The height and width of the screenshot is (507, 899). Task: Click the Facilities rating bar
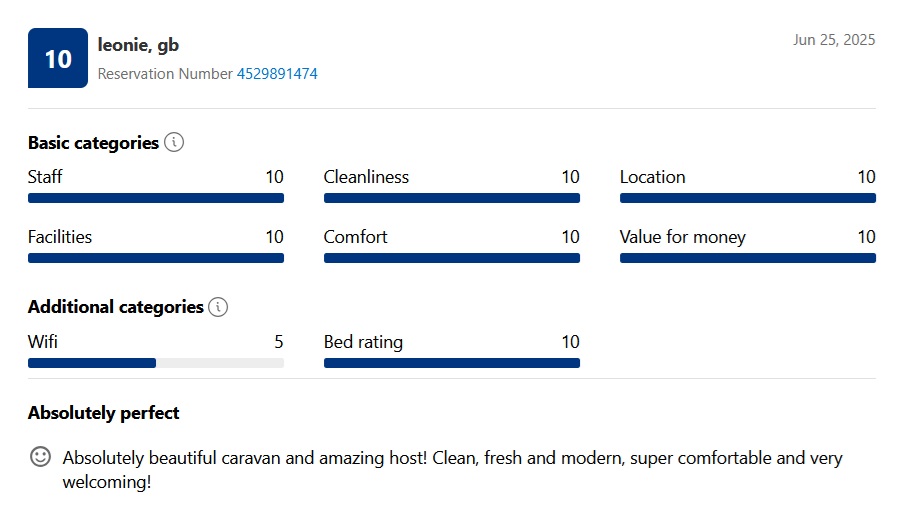156,258
